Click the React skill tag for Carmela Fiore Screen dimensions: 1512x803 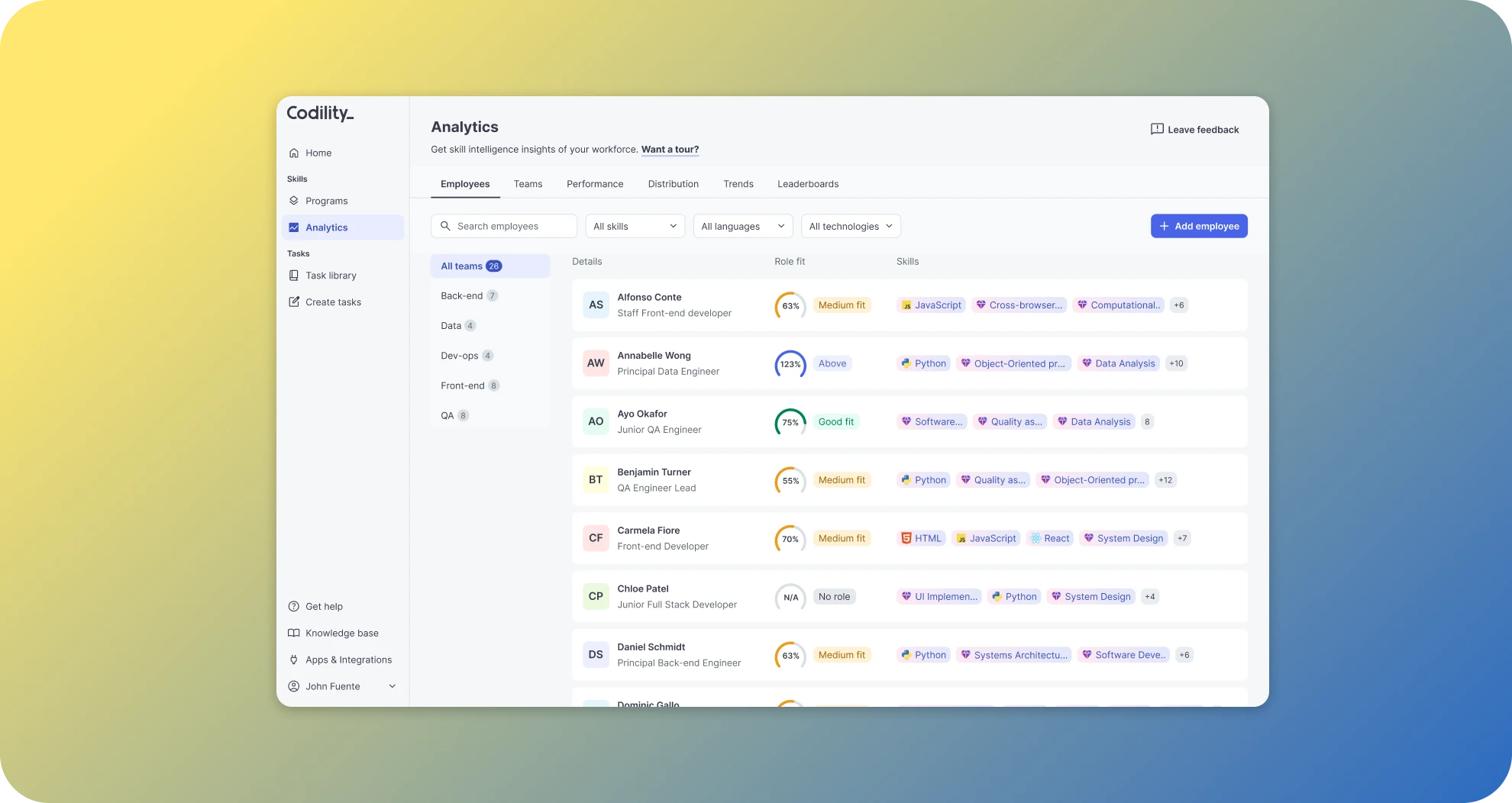[x=1050, y=538]
